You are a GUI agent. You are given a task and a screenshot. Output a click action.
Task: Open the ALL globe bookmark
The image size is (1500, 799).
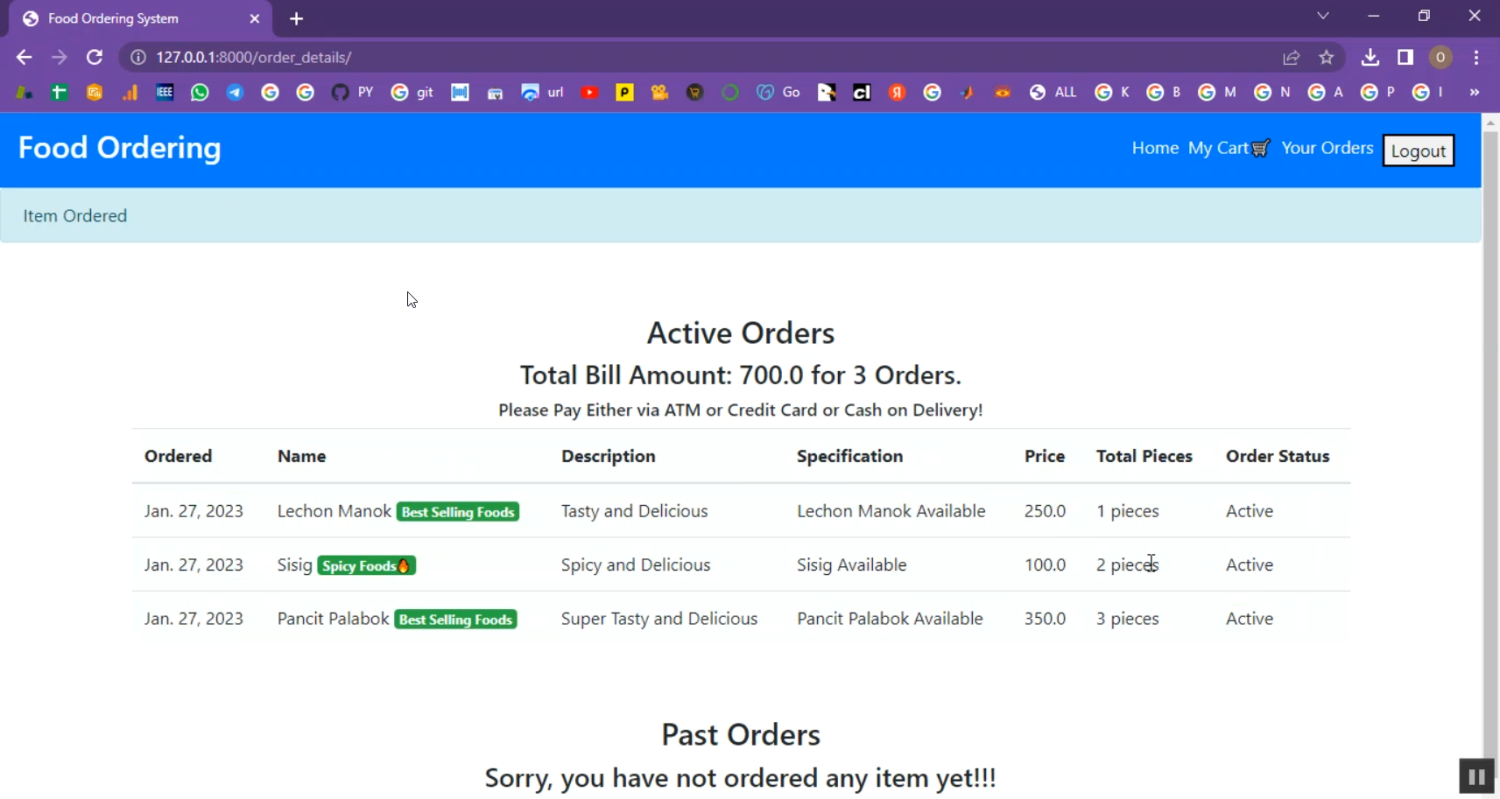1053,92
